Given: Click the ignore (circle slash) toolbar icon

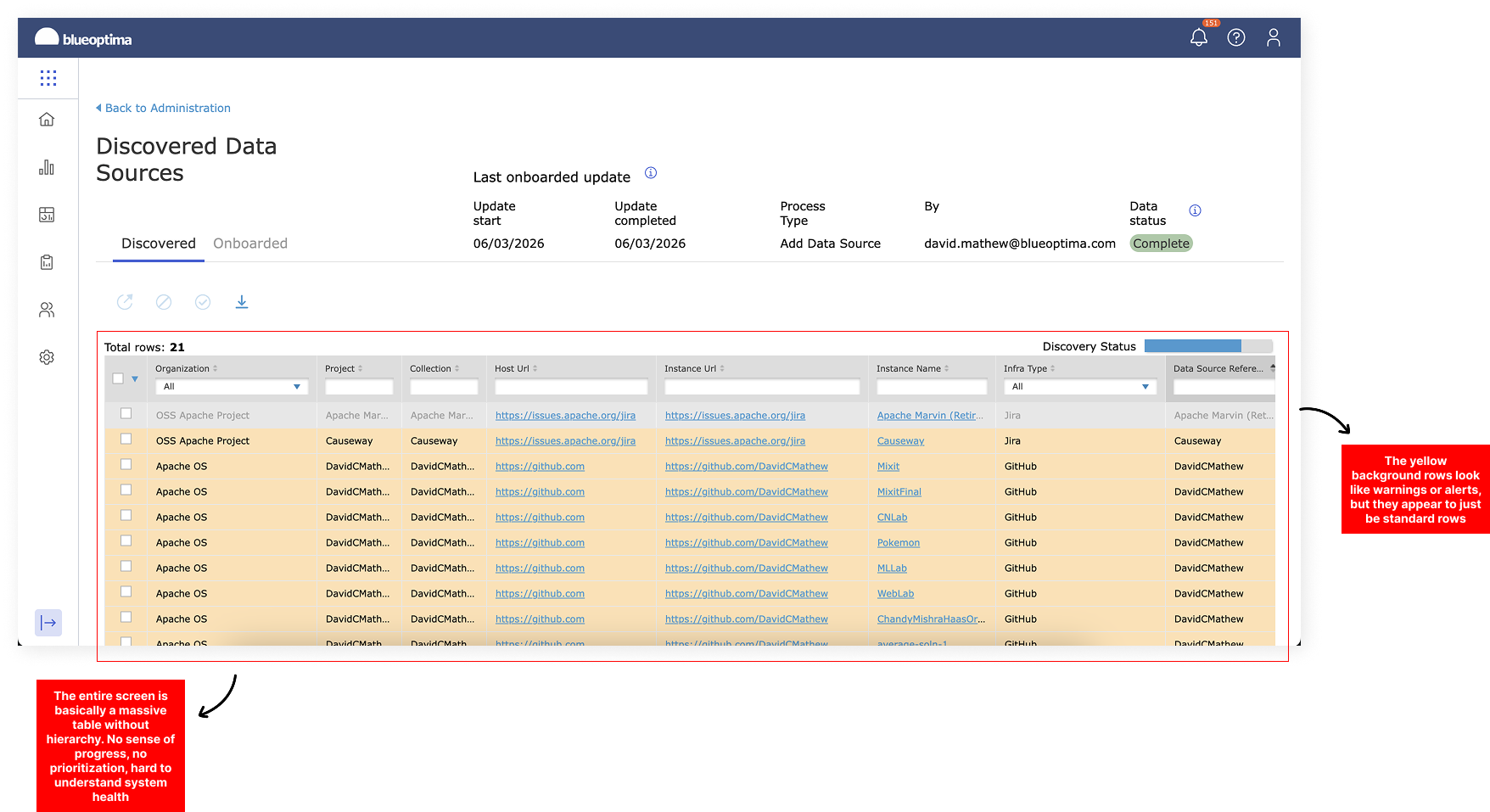Looking at the screenshot, I should click(x=164, y=302).
